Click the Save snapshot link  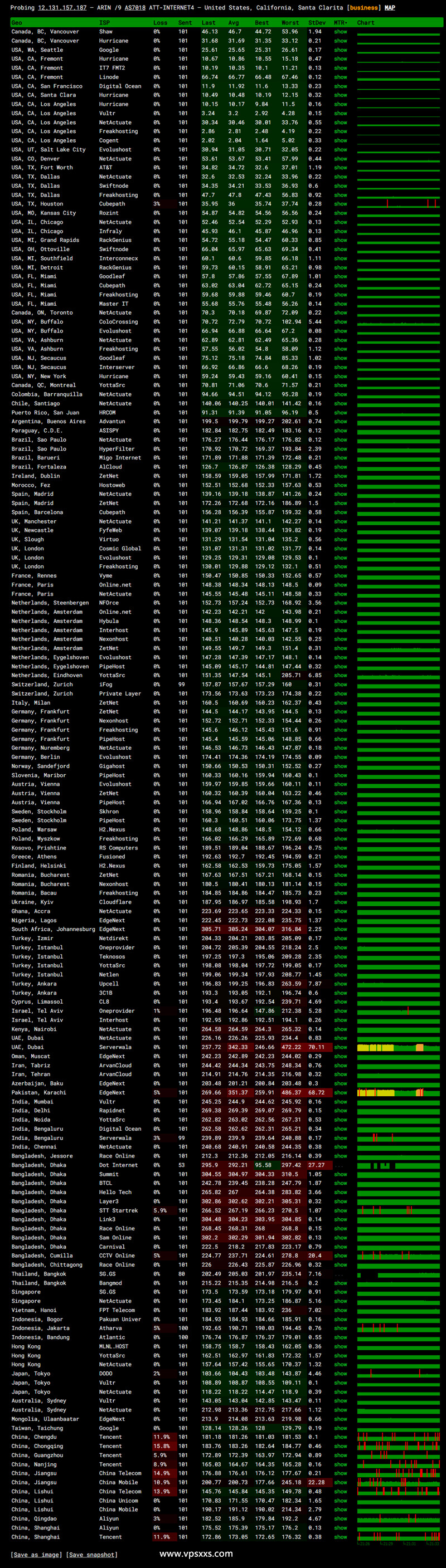tap(91, 1554)
